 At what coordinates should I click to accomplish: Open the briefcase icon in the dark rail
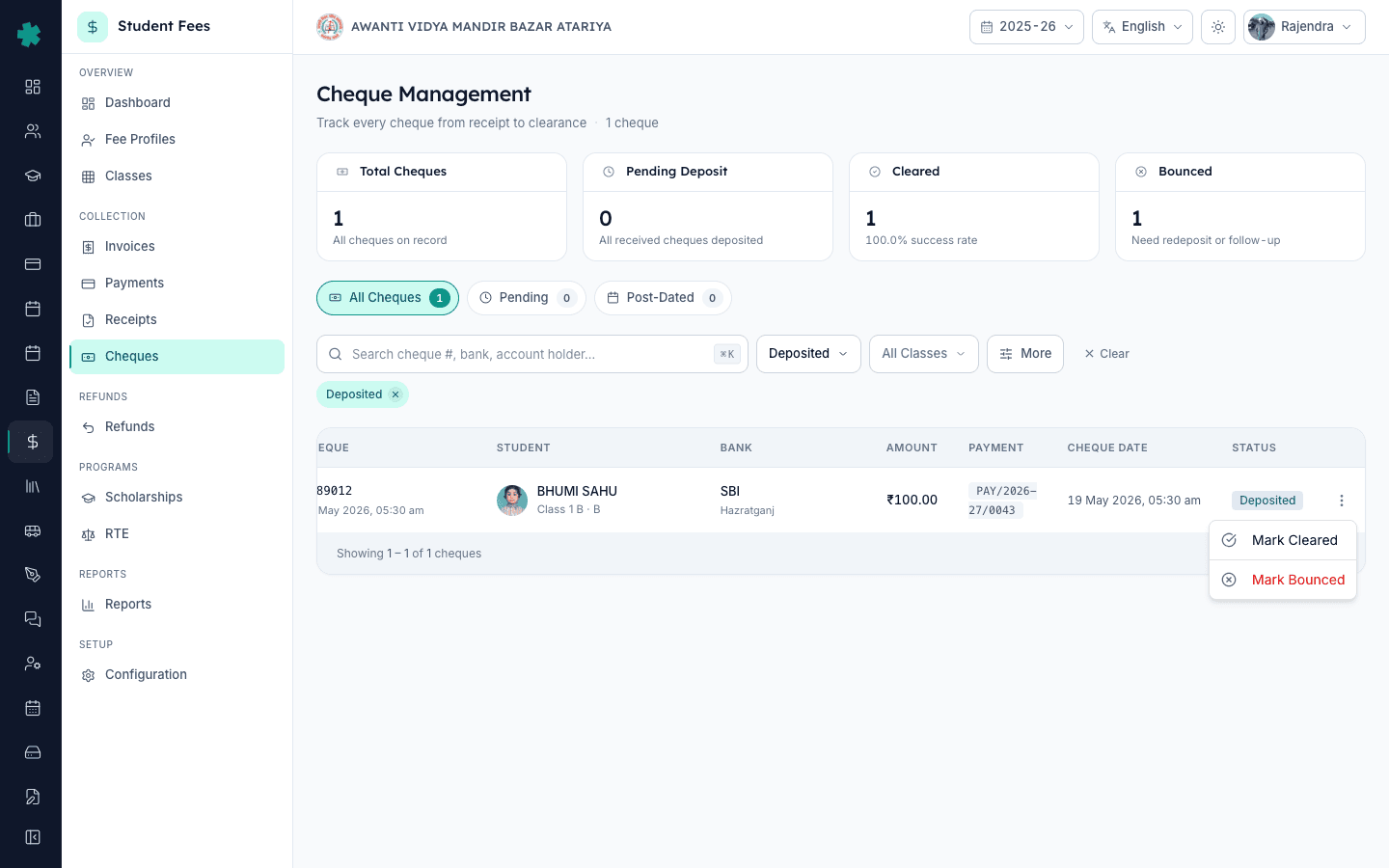pos(33,220)
